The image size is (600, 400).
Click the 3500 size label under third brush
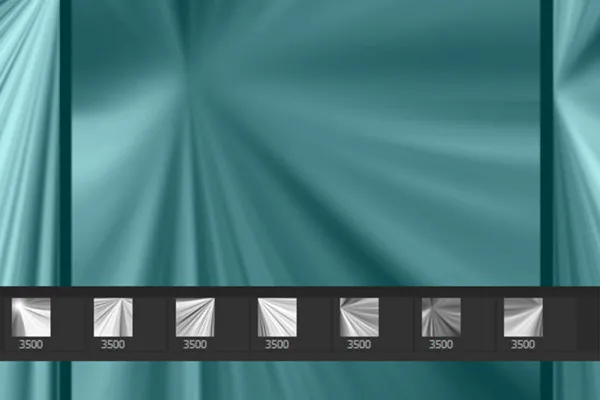click(195, 344)
